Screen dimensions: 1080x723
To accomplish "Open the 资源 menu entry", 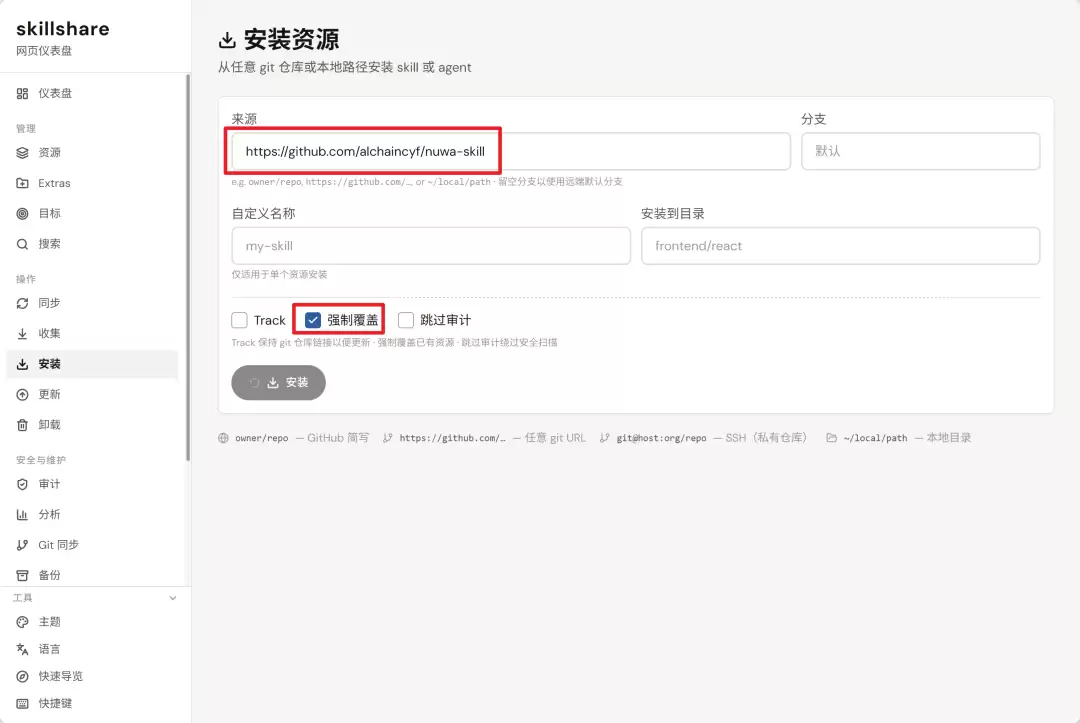I will point(92,152).
